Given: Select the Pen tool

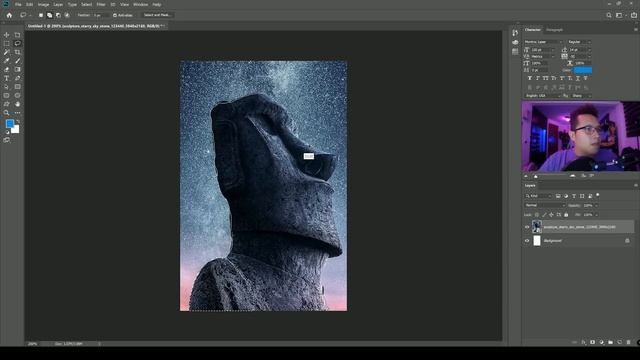Looking at the screenshot, I should (18, 78).
